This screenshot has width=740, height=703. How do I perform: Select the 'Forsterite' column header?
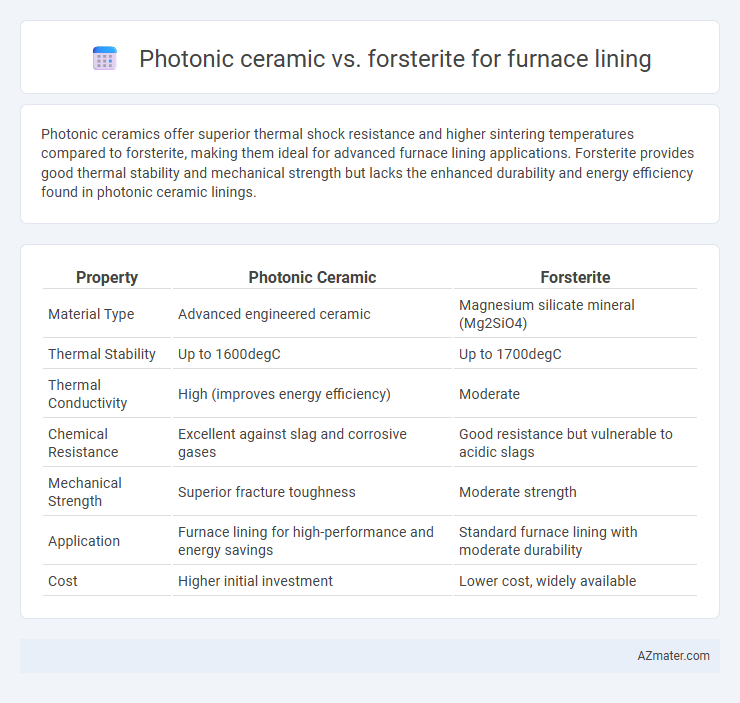point(575,277)
